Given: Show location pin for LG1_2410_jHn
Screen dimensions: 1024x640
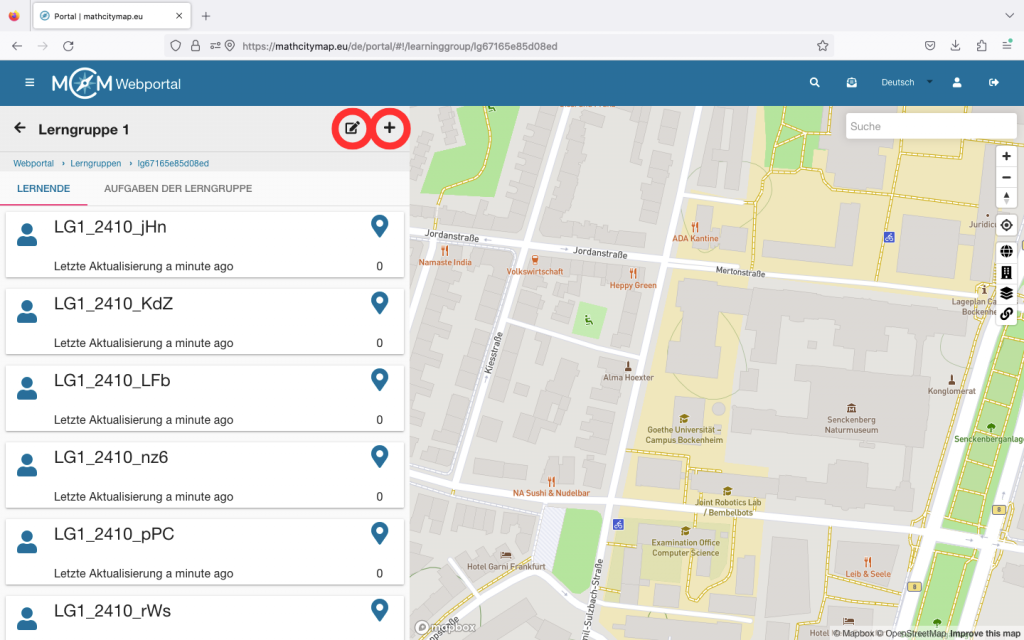Looking at the screenshot, I should [x=379, y=226].
